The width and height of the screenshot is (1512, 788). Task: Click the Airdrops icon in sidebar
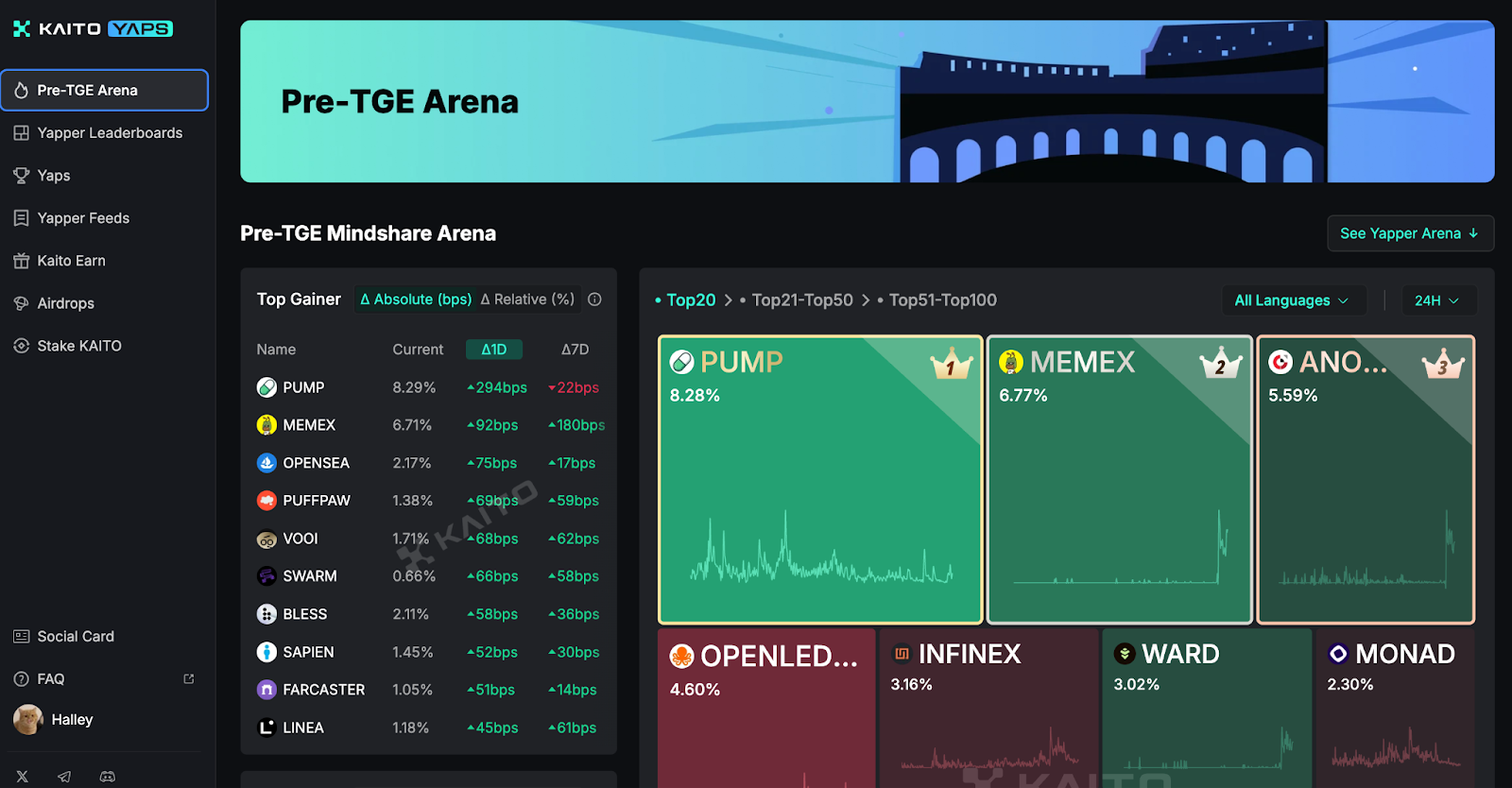click(21, 303)
